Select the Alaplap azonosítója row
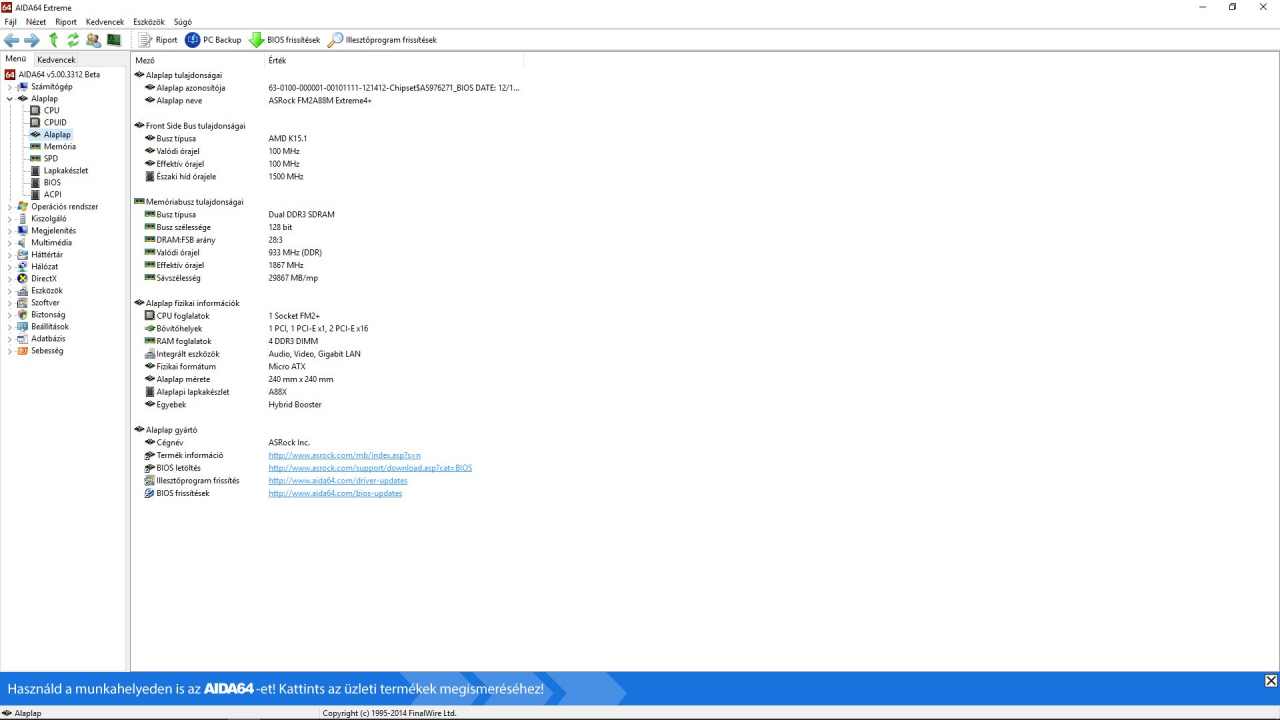The height and width of the screenshot is (720, 1280). (328, 88)
